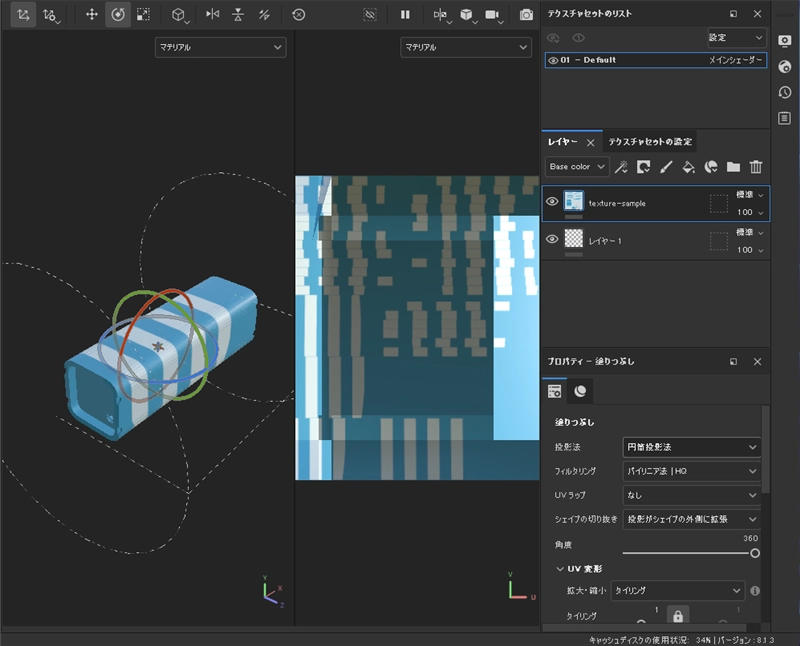Click the first transform-axes icon in the toolbar

(x=23, y=14)
